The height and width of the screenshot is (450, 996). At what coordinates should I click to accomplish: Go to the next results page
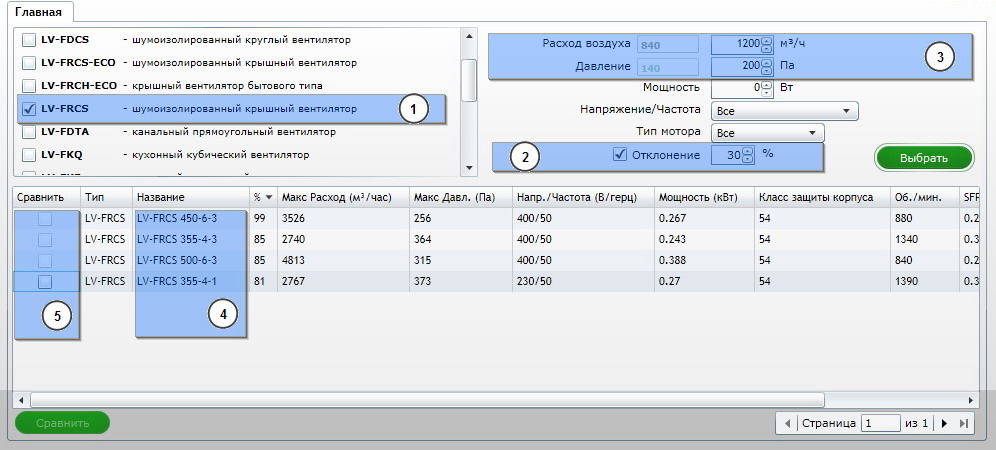(944, 423)
